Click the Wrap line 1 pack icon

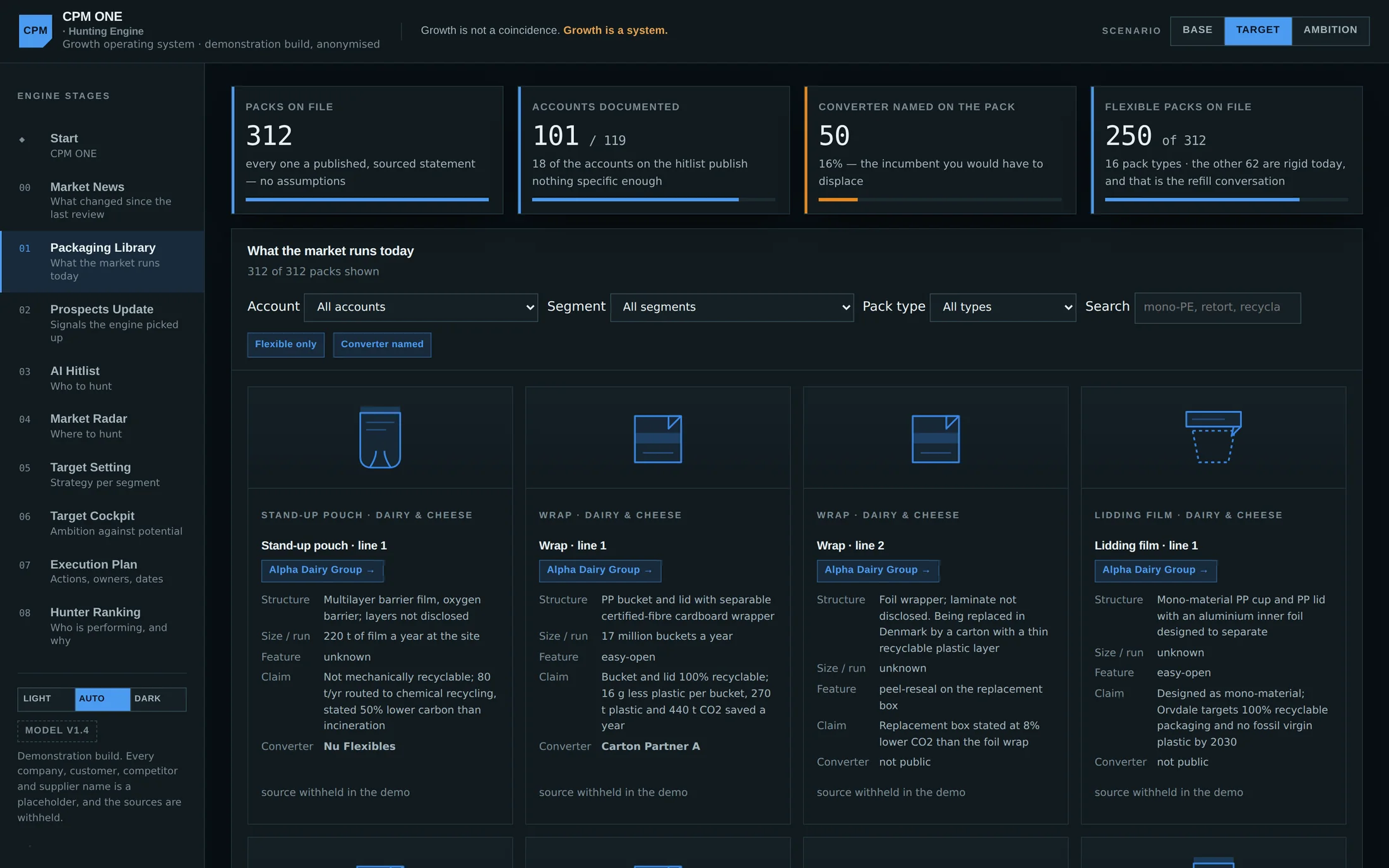(658, 439)
